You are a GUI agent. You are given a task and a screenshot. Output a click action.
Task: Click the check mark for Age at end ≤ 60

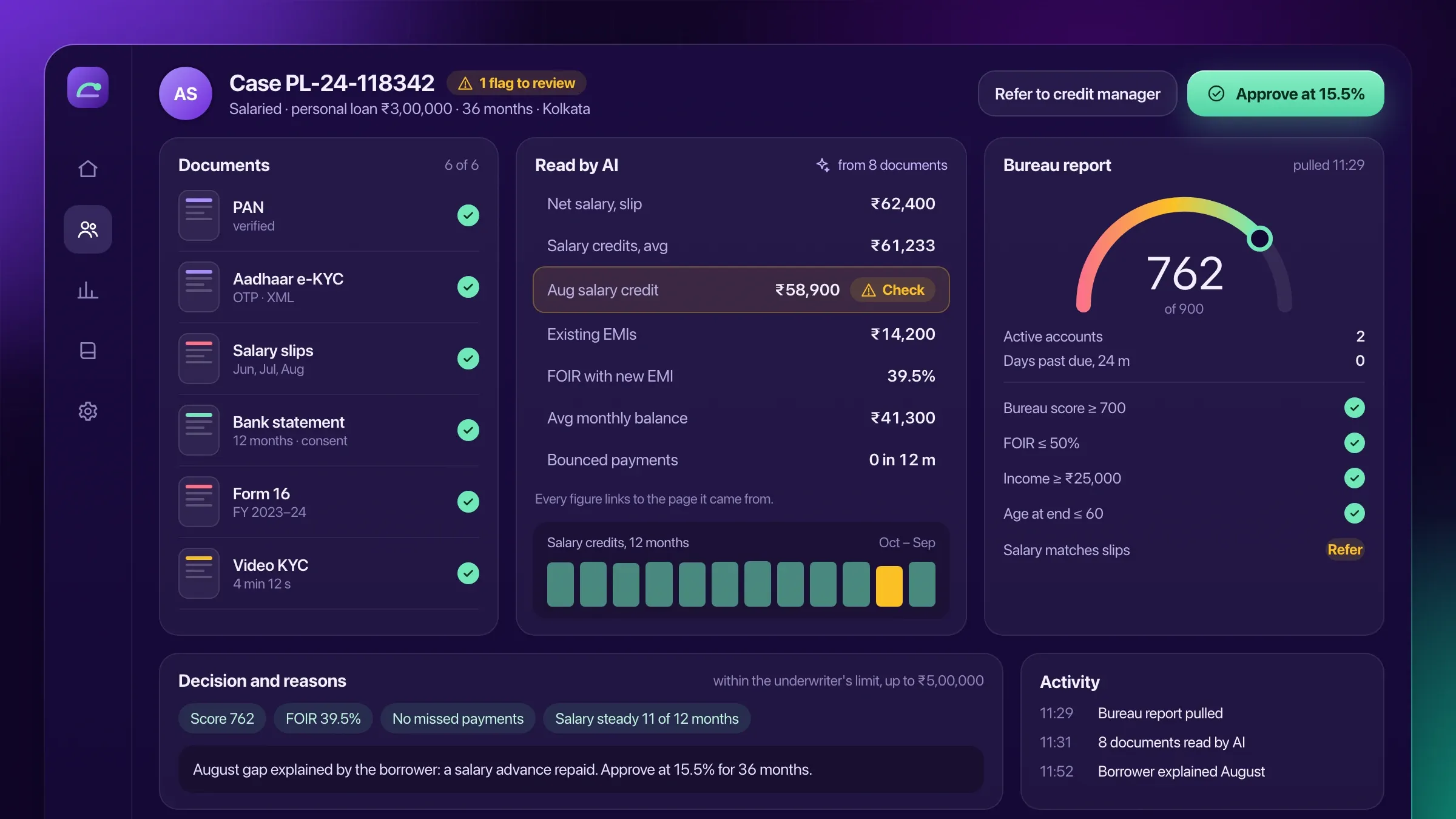pos(1354,513)
